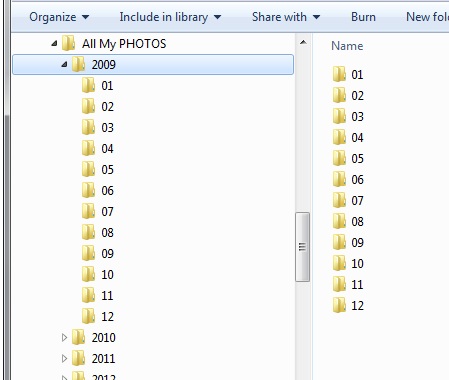Click the Burn toolbar button
449x380 pixels.
[x=363, y=17]
